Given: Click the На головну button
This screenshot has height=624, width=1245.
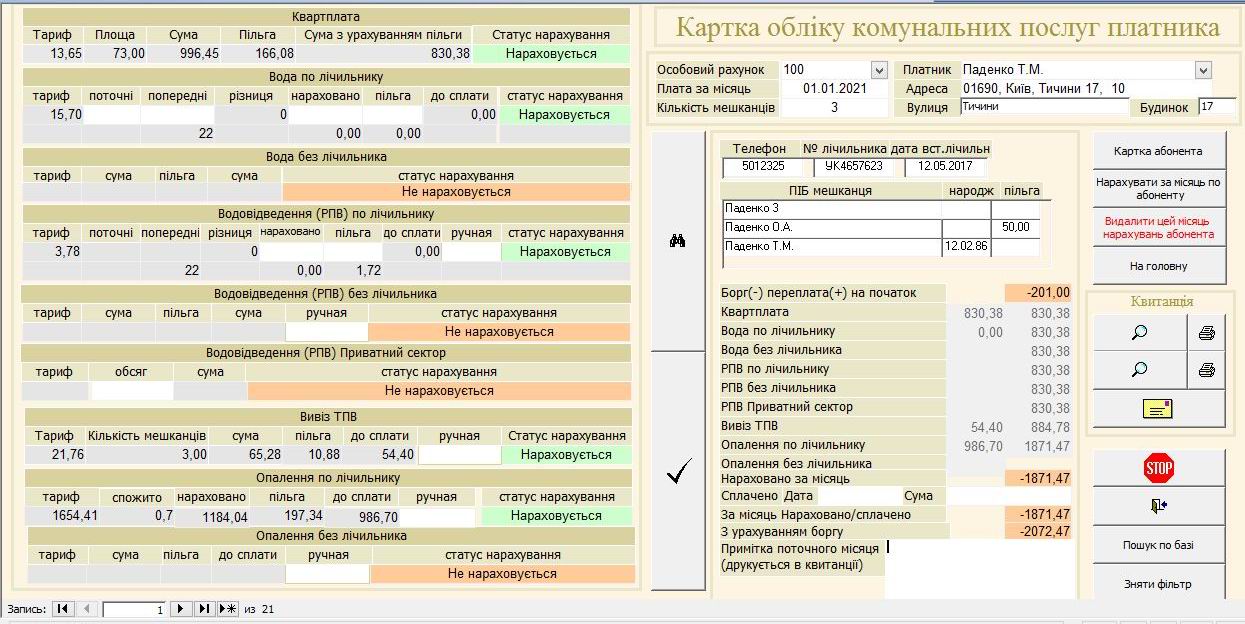Looking at the screenshot, I should pos(1158,266).
